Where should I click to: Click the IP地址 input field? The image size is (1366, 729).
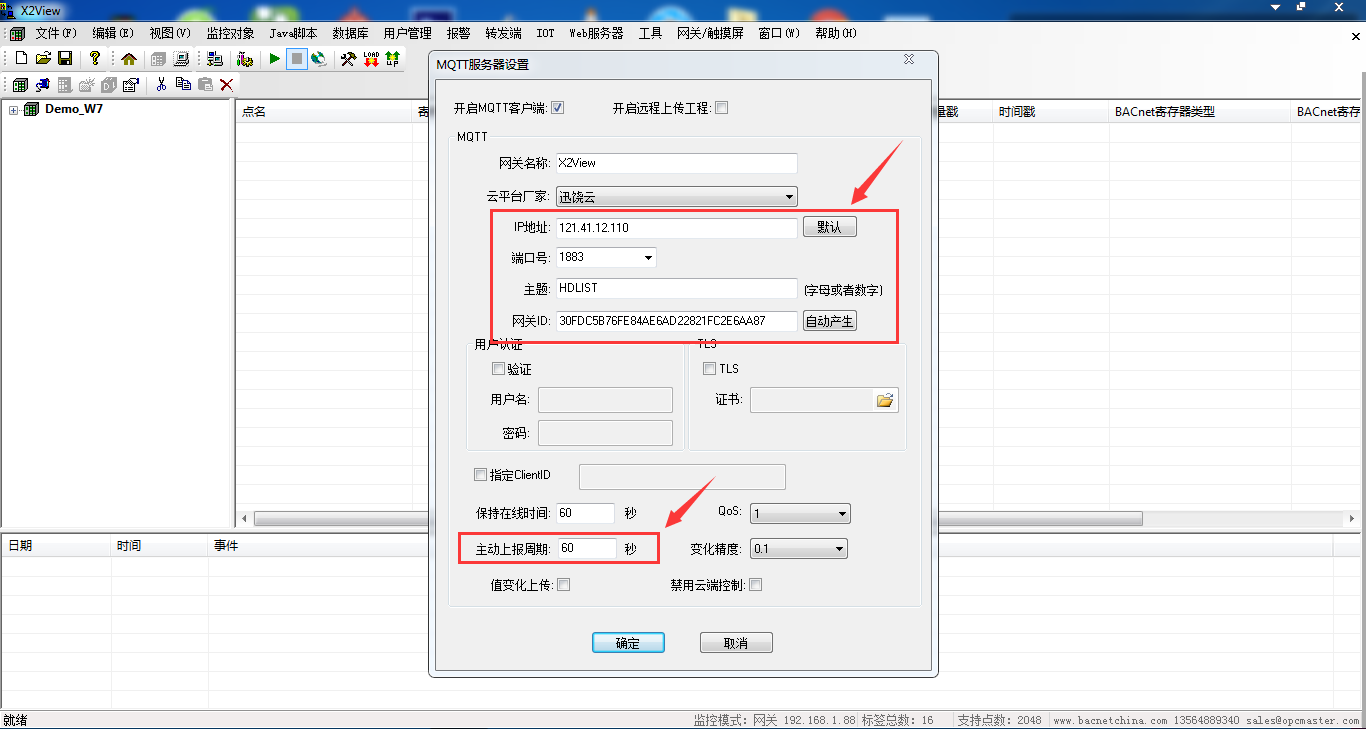click(676, 228)
